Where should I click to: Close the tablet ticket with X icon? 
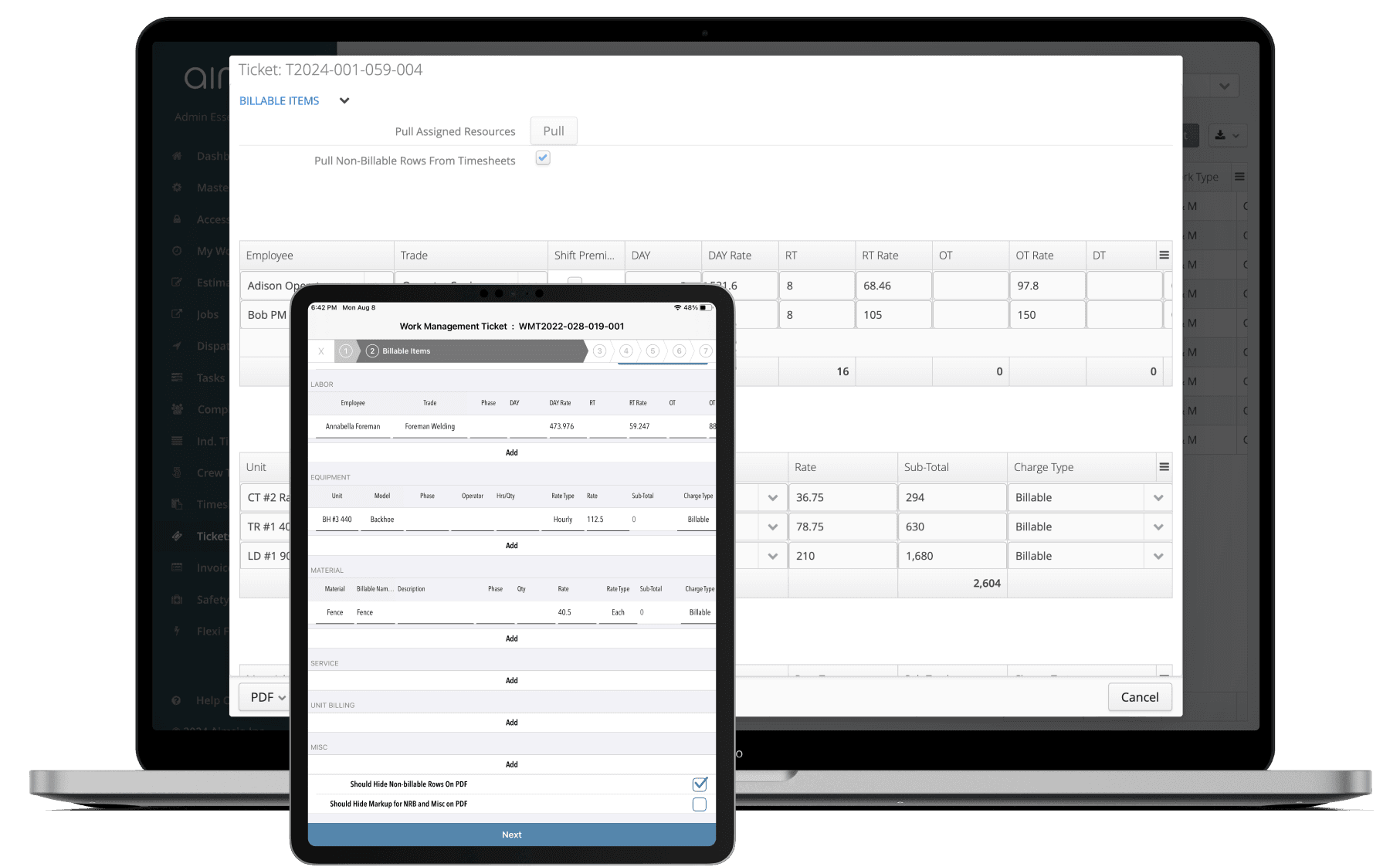(321, 351)
